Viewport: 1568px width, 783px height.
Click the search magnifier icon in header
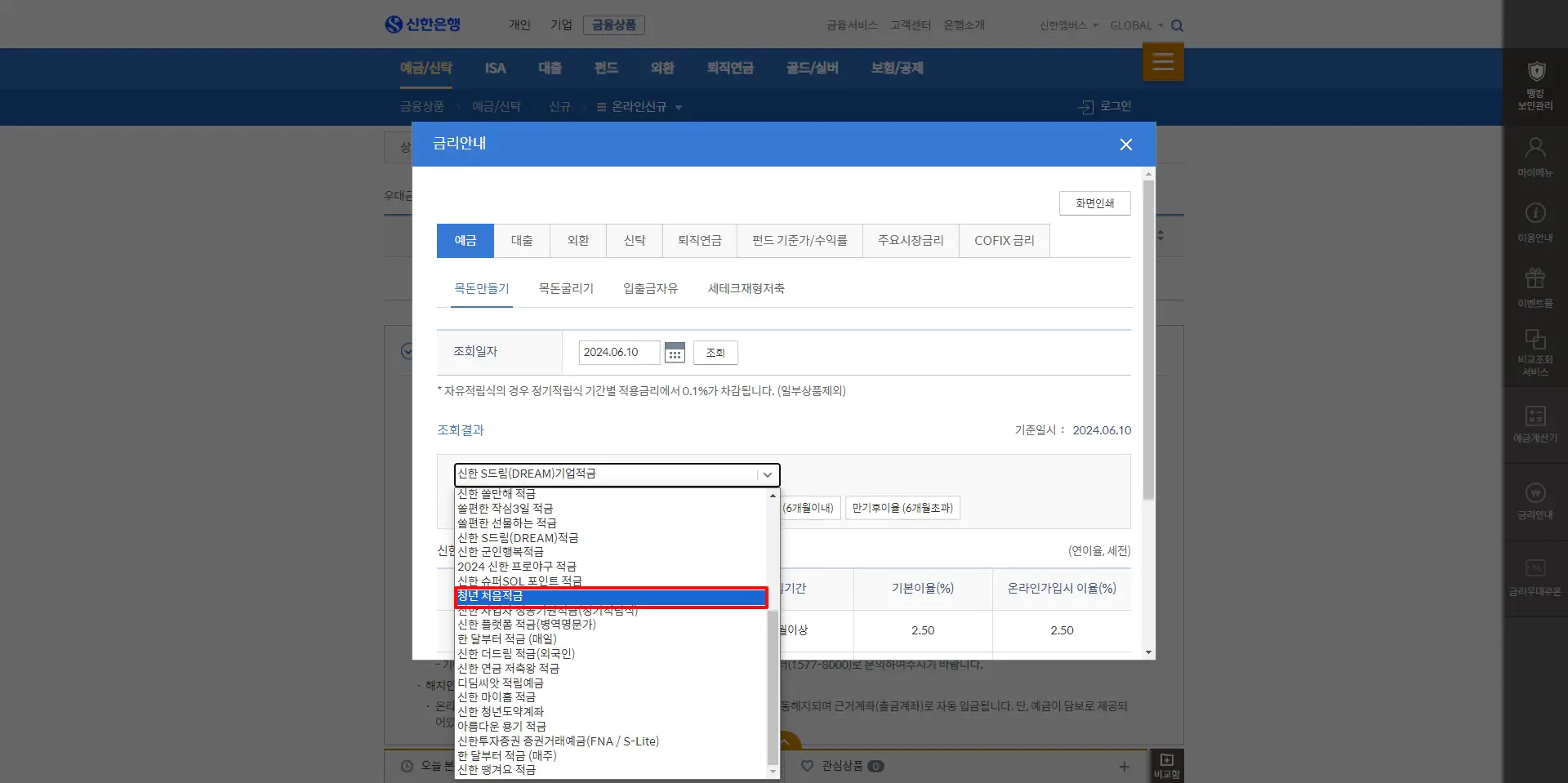tap(1177, 26)
